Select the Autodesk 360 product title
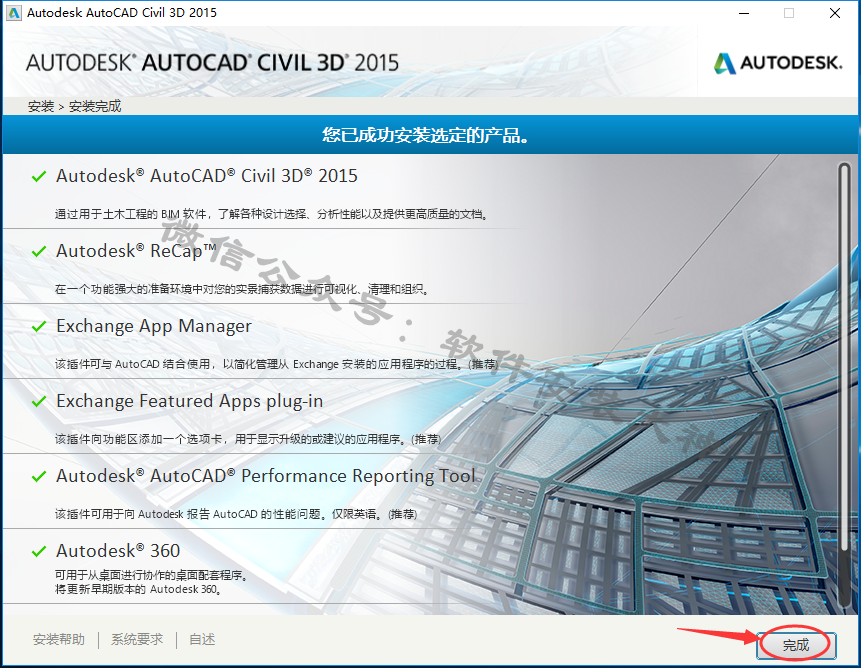The height and width of the screenshot is (668, 861). 118,551
